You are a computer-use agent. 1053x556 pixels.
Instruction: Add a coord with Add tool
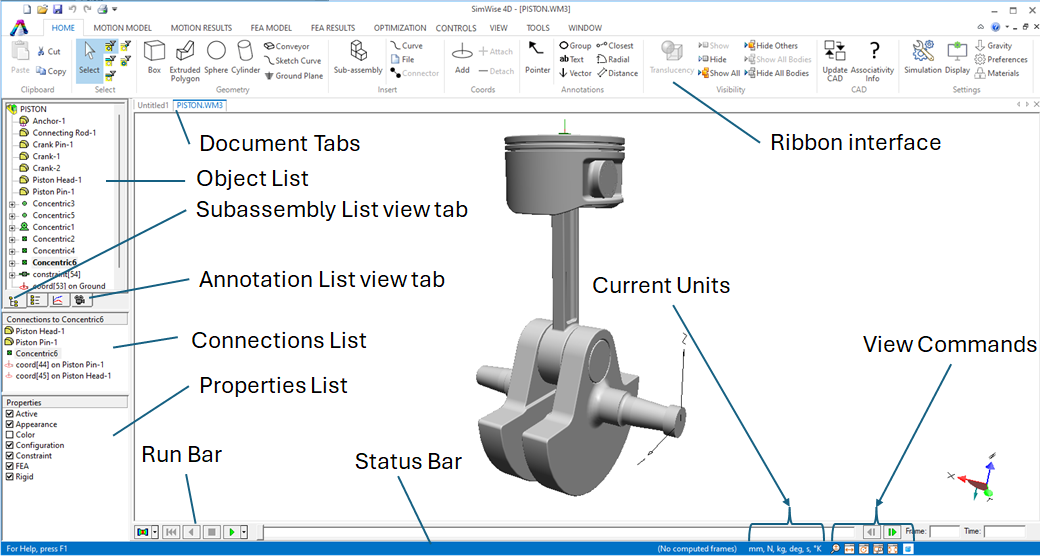tap(462, 58)
